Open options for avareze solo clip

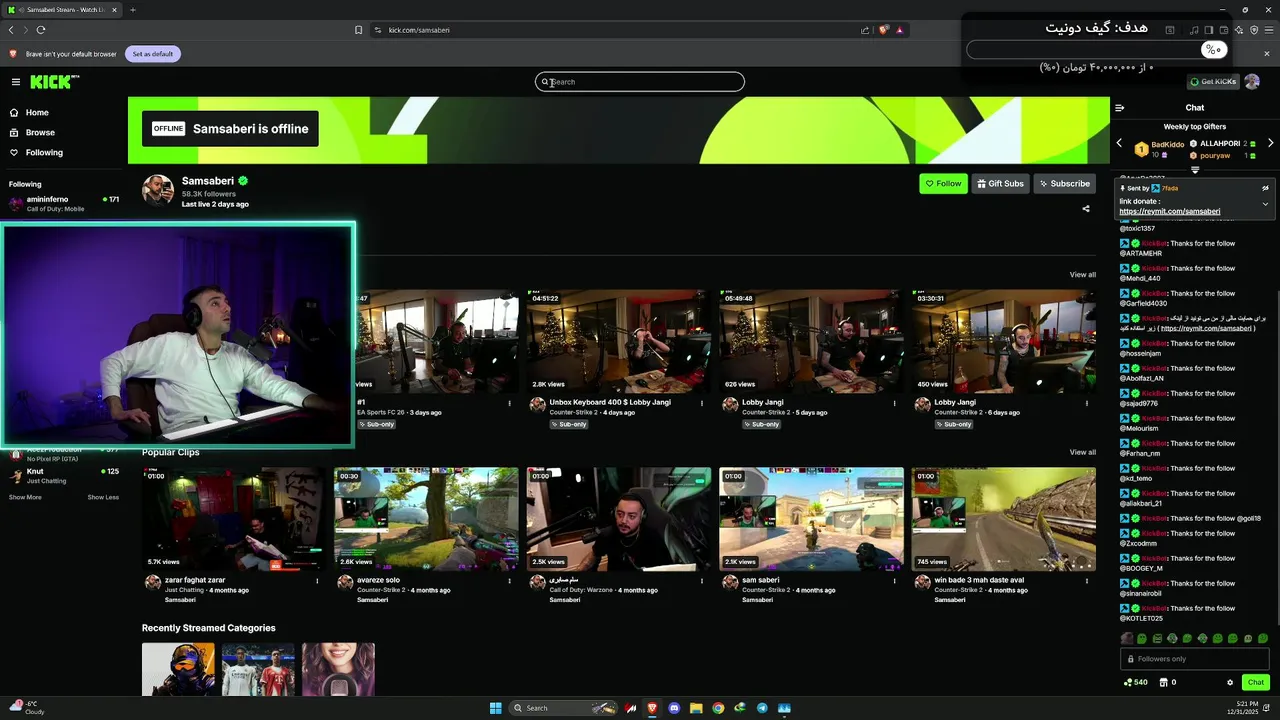510,581
